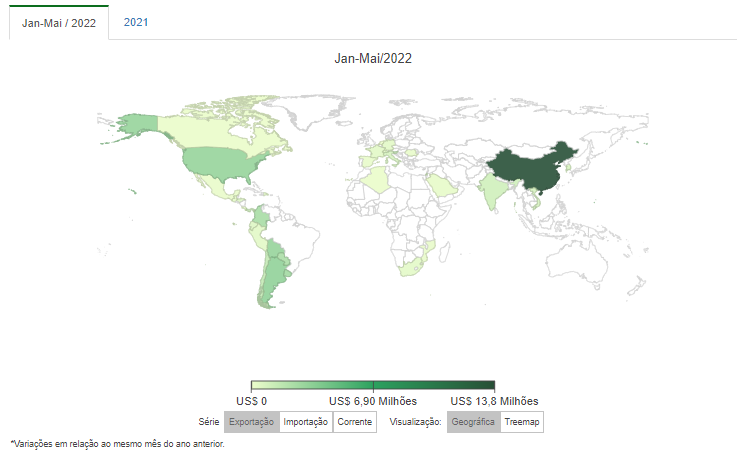Click the United States on the map
Viewport: 750px width, 458px height.
point(220,163)
